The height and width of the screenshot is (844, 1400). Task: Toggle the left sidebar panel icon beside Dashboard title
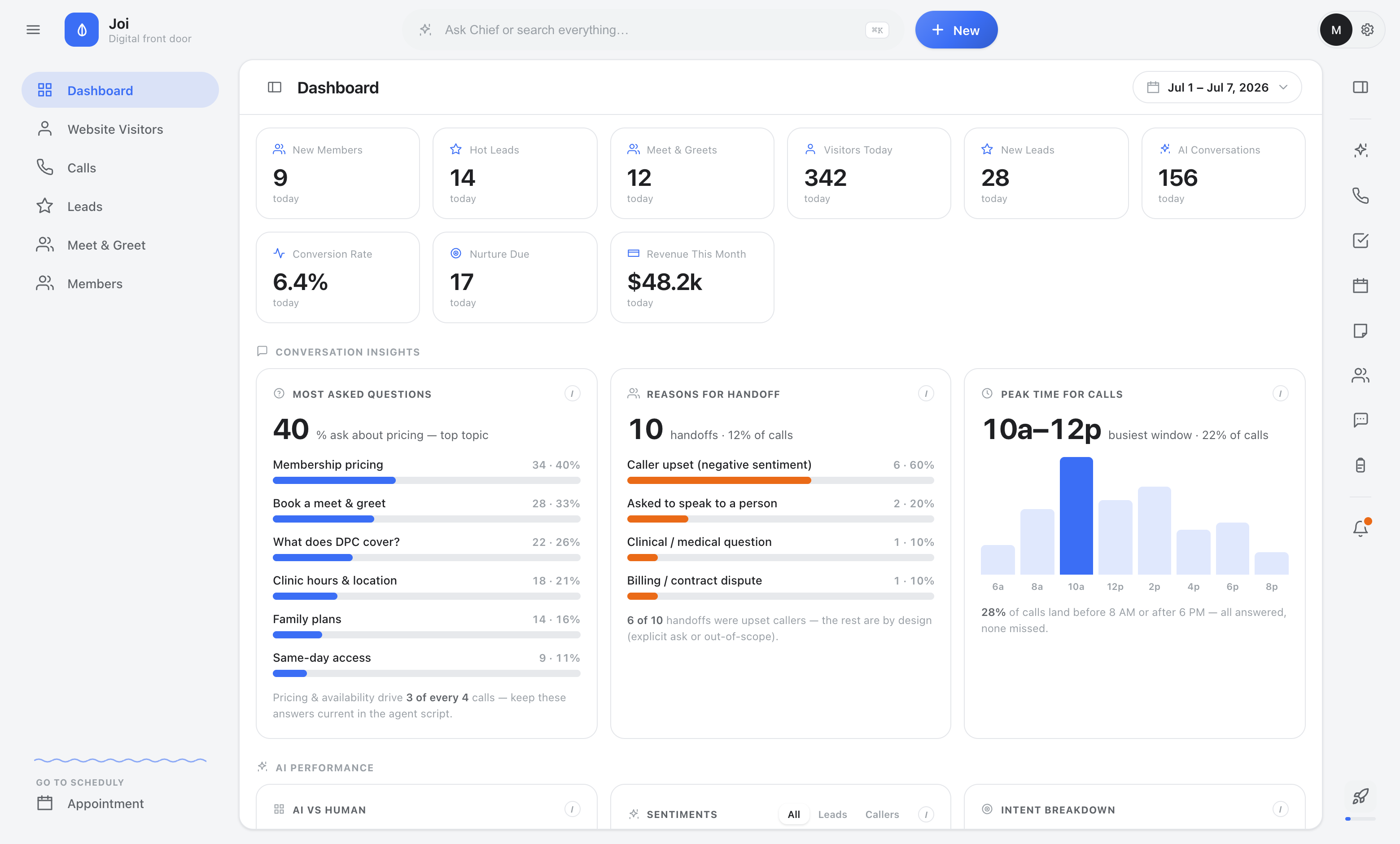[275, 87]
